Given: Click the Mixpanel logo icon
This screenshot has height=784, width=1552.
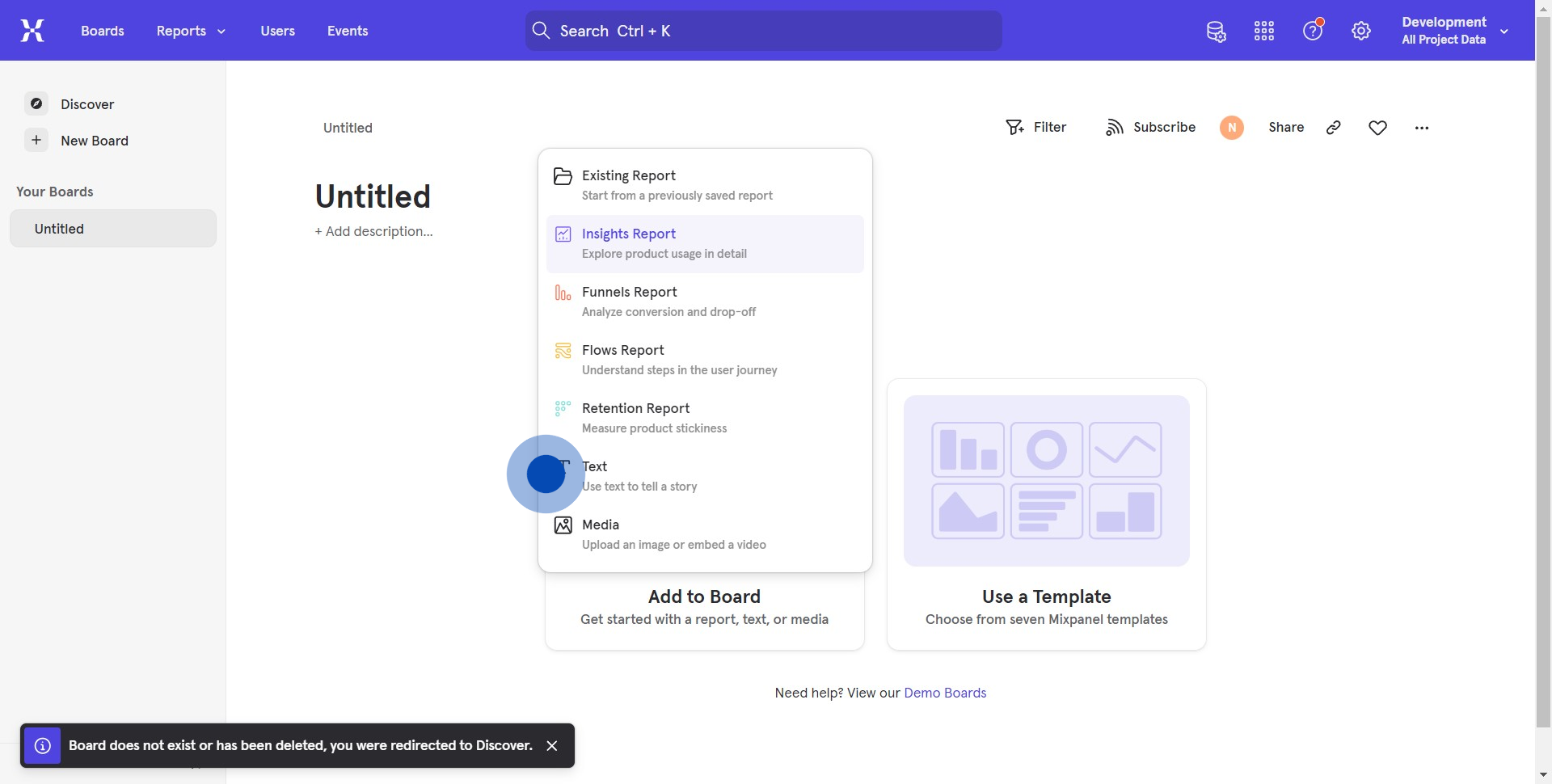Looking at the screenshot, I should coord(32,31).
